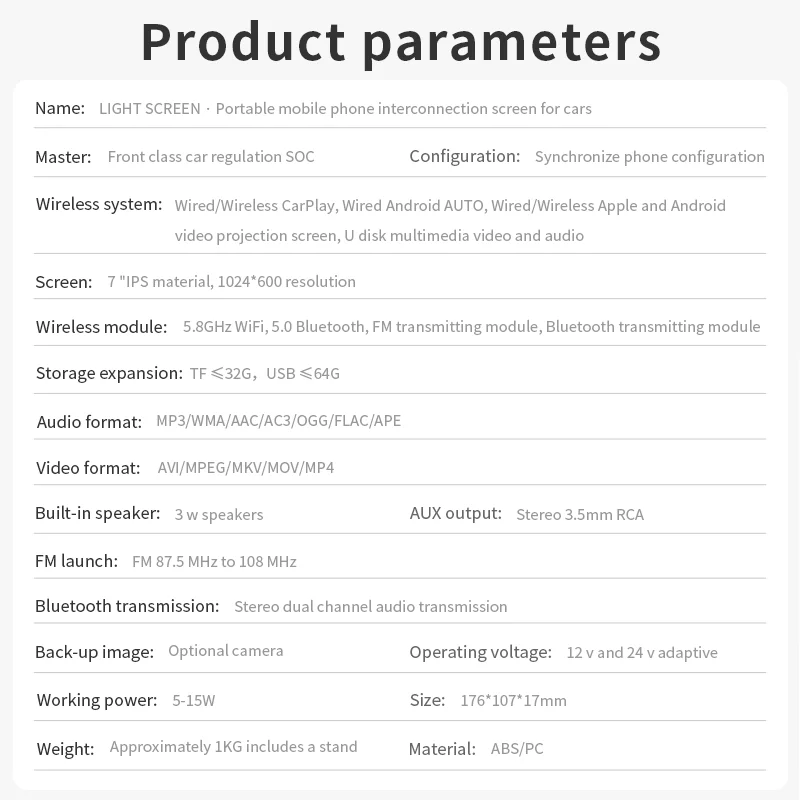Click the AVI/MPEG/MKV video format value
Viewport: 800px width, 800px height.
click(x=246, y=468)
